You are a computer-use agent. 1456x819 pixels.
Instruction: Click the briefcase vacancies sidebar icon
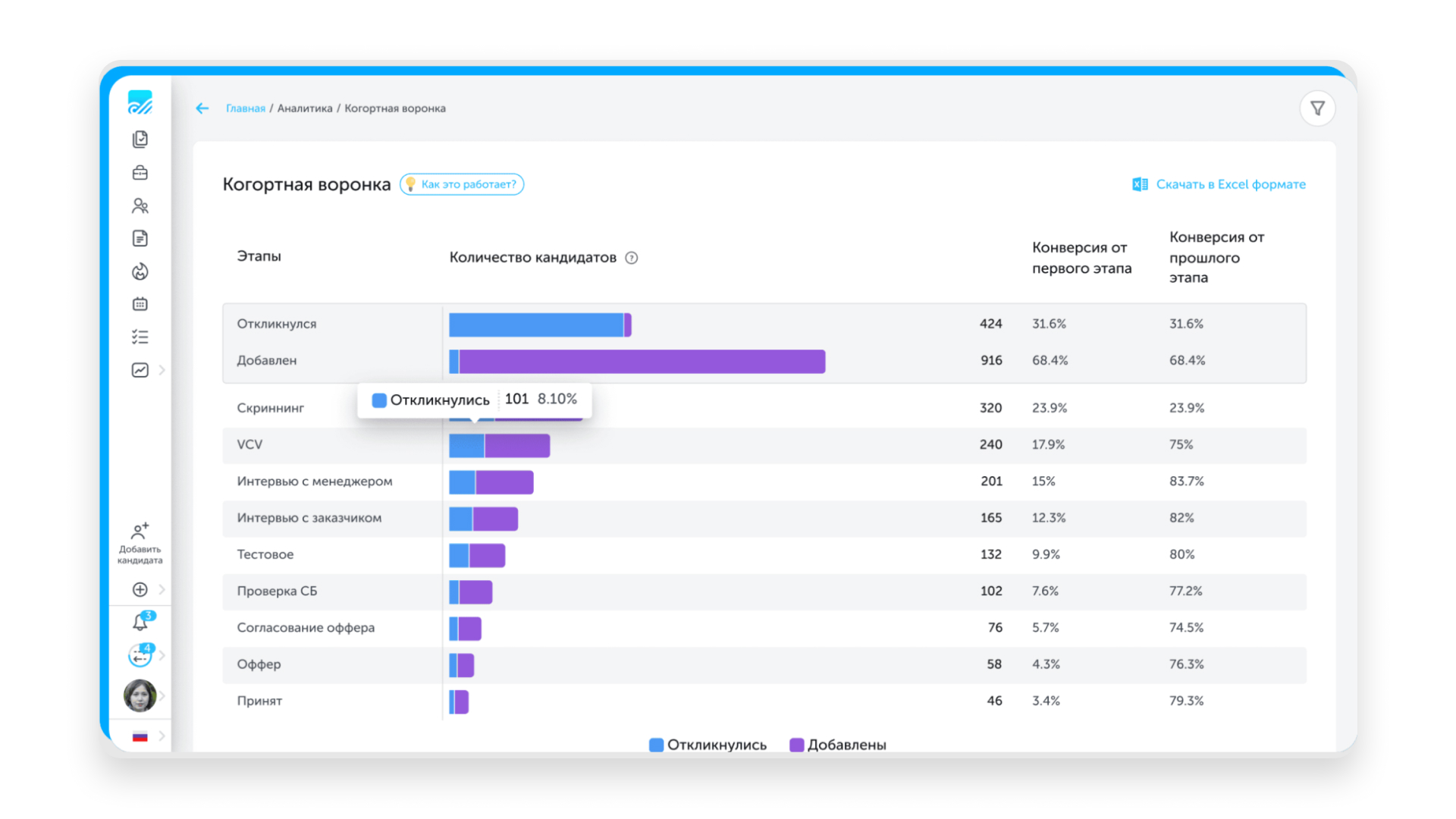pyautogui.click(x=140, y=173)
